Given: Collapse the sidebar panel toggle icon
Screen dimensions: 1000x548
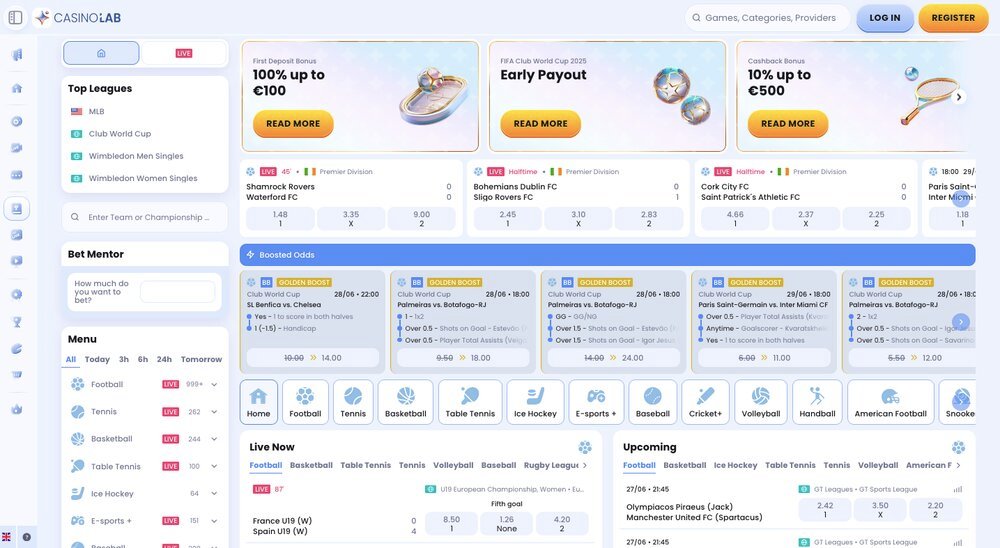Looking at the screenshot, I should pyautogui.click(x=16, y=18).
